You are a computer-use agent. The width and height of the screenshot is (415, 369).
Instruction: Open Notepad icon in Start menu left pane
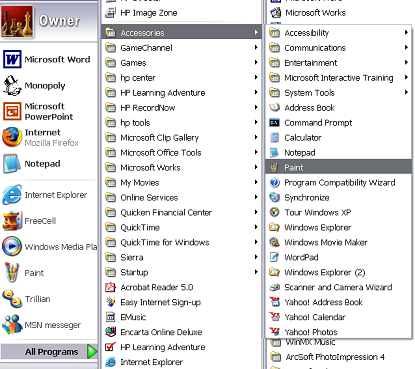point(12,163)
